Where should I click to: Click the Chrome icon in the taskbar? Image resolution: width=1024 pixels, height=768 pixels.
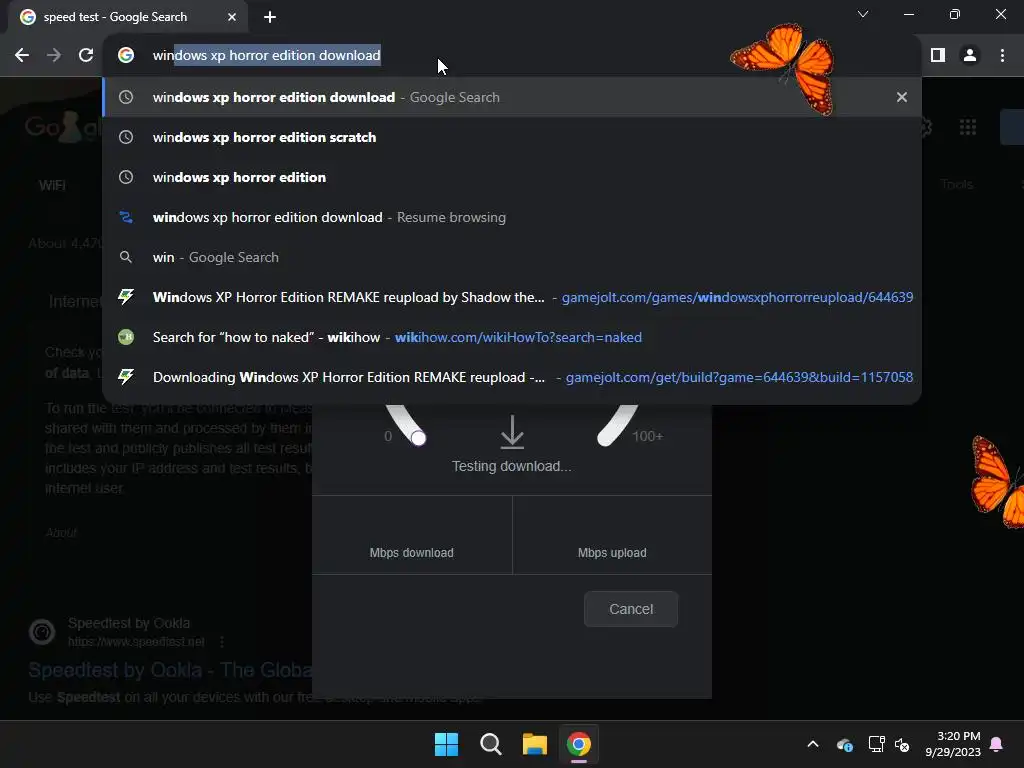(579, 744)
